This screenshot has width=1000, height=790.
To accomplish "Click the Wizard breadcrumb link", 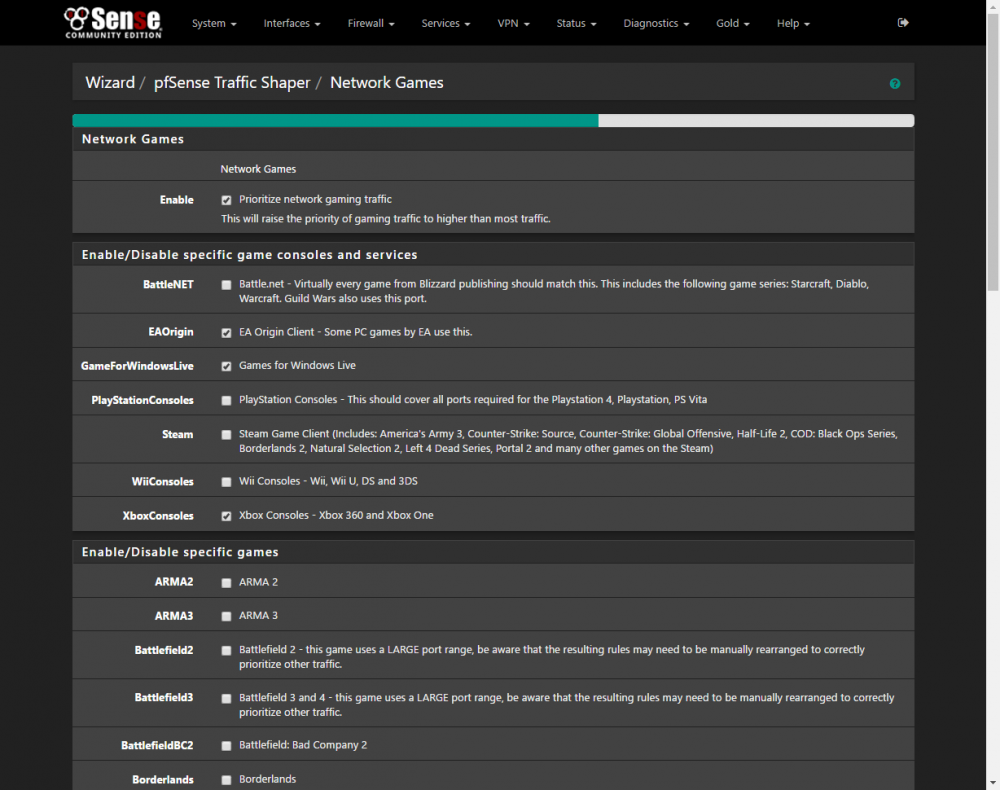I will [110, 82].
